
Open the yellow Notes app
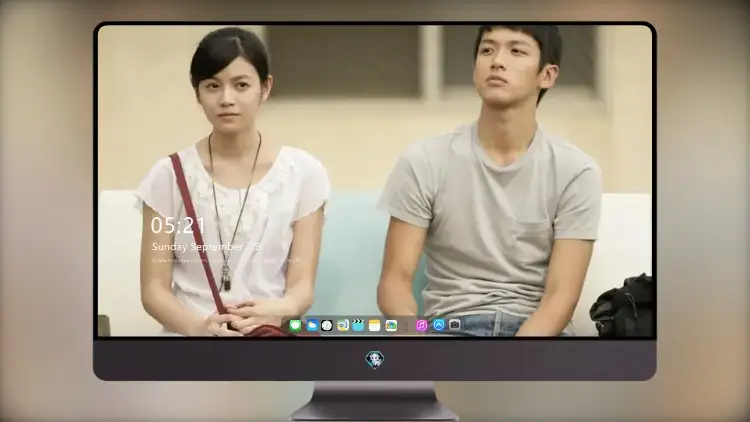375,325
